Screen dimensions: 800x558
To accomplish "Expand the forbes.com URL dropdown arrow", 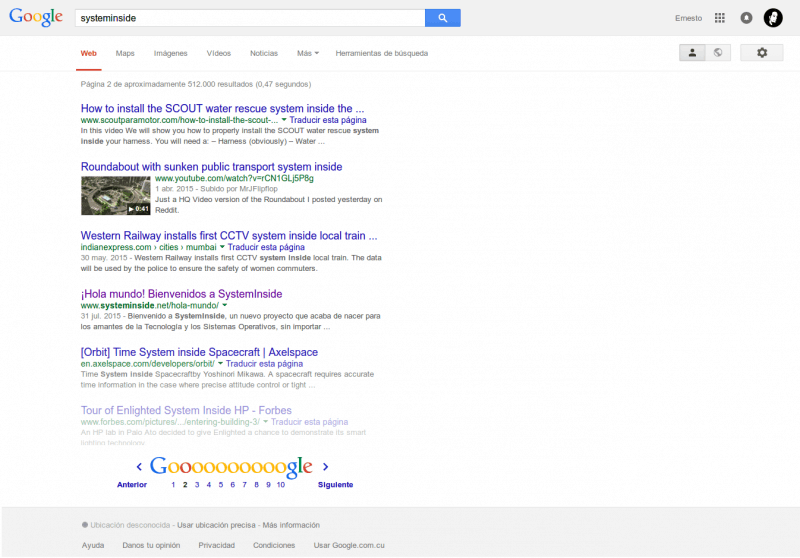I will 265,422.
